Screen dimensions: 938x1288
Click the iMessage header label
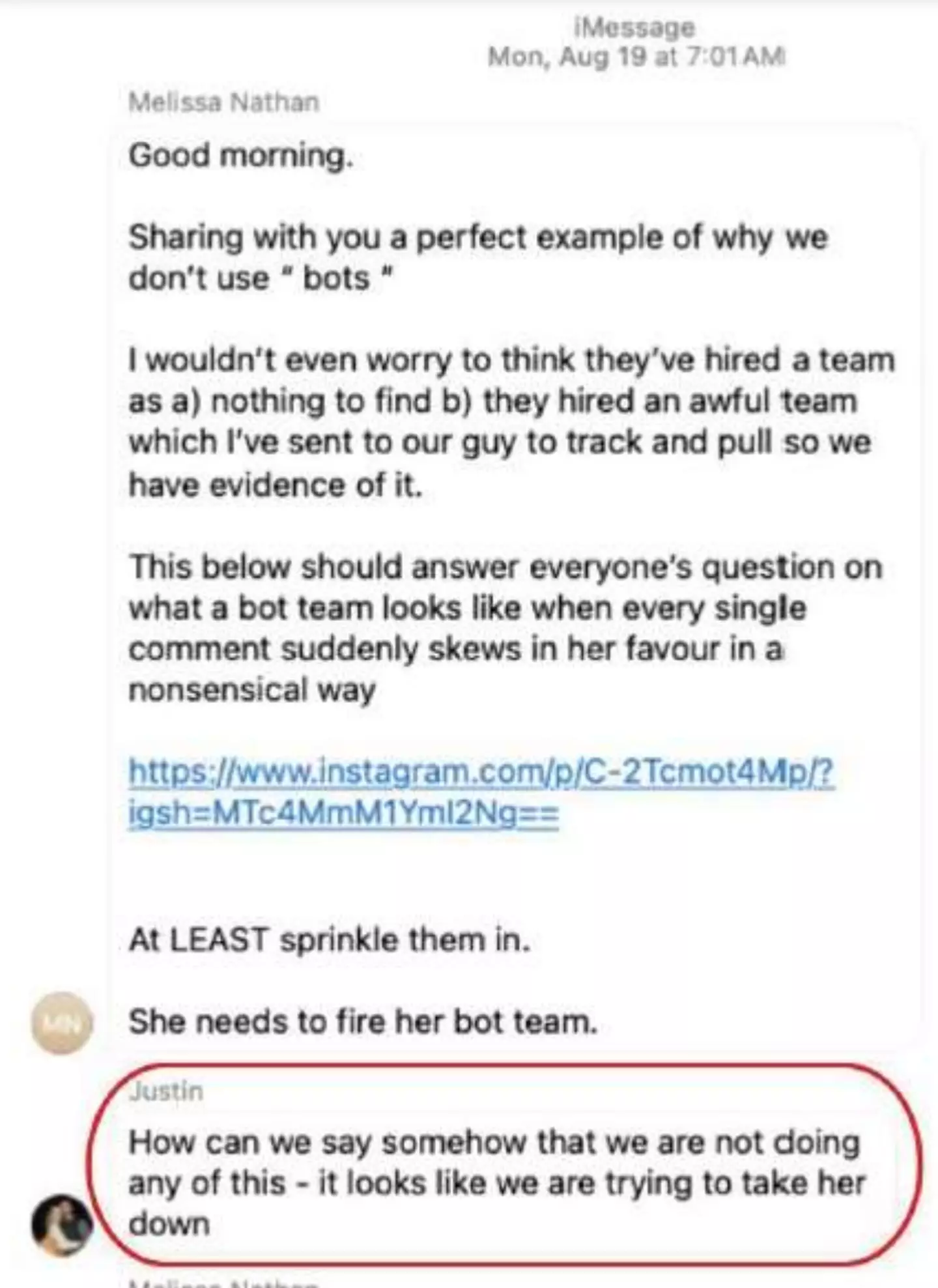(x=634, y=28)
